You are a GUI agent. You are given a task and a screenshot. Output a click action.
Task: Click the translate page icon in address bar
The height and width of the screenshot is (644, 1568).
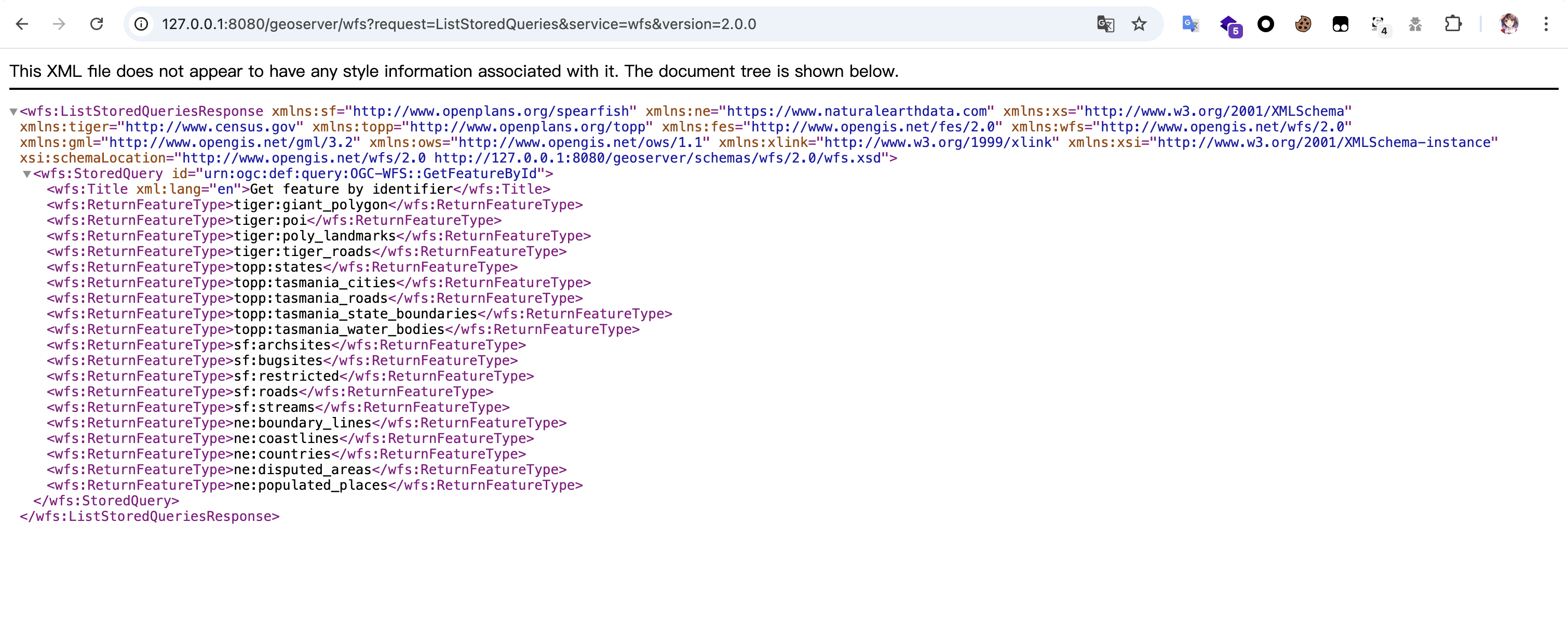pyautogui.click(x=1105, y=24)
